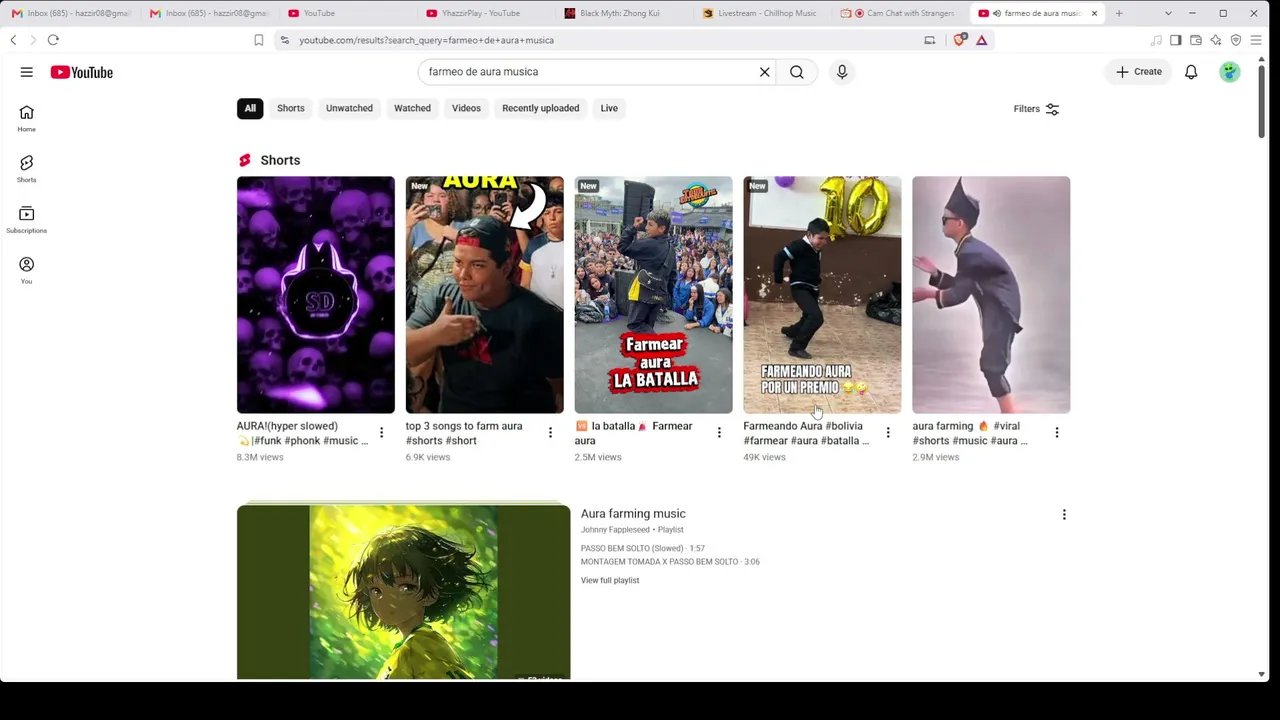Click the YouTube search input field
The width and height of the screenshot is (1280, 720).
(x=590, y=72)
